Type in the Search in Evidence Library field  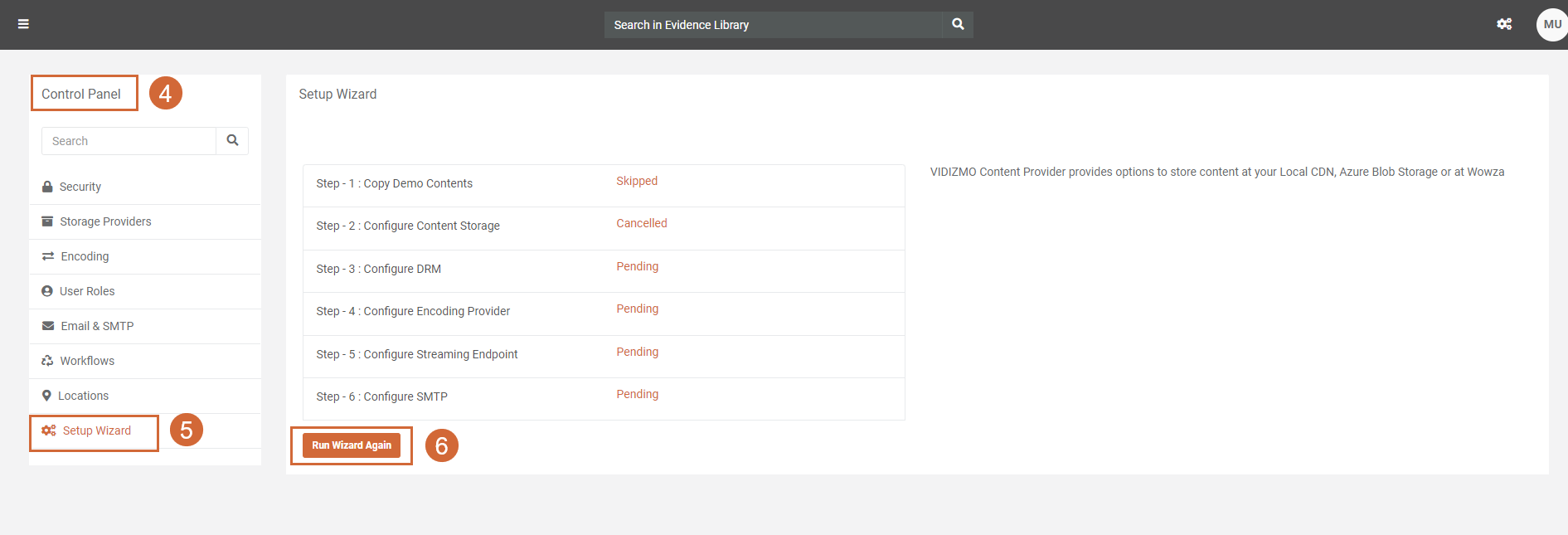coord(773,25)
